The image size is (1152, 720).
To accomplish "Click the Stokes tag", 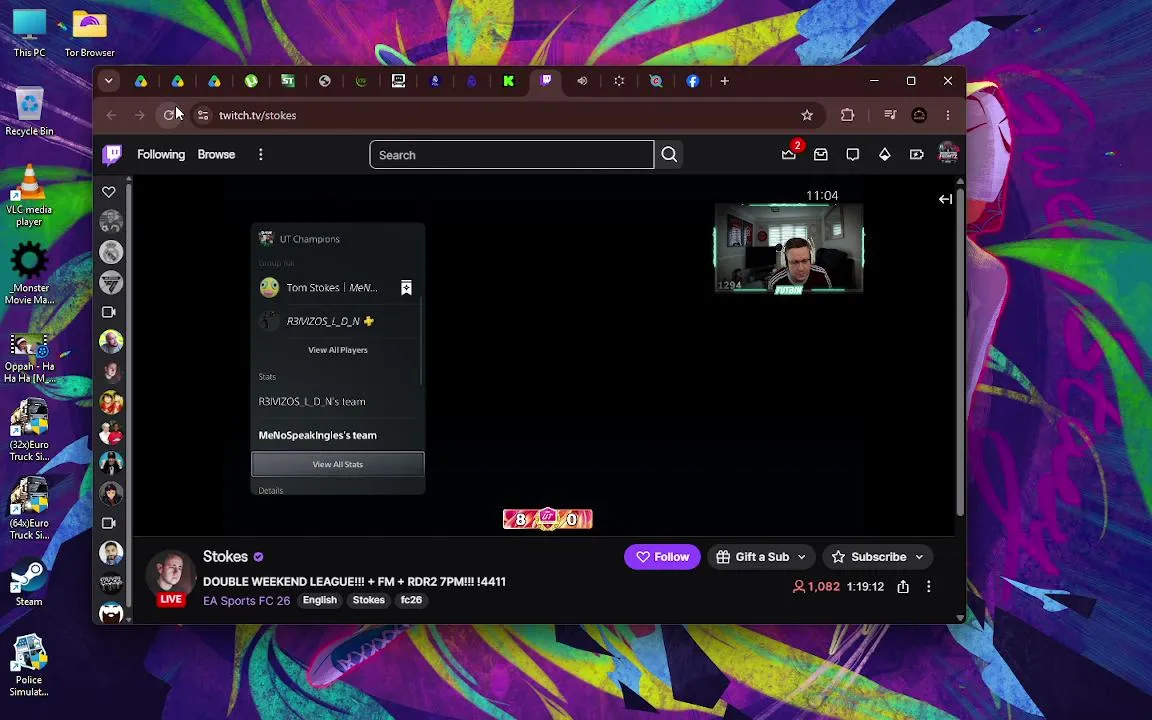I will click(368, 600).
